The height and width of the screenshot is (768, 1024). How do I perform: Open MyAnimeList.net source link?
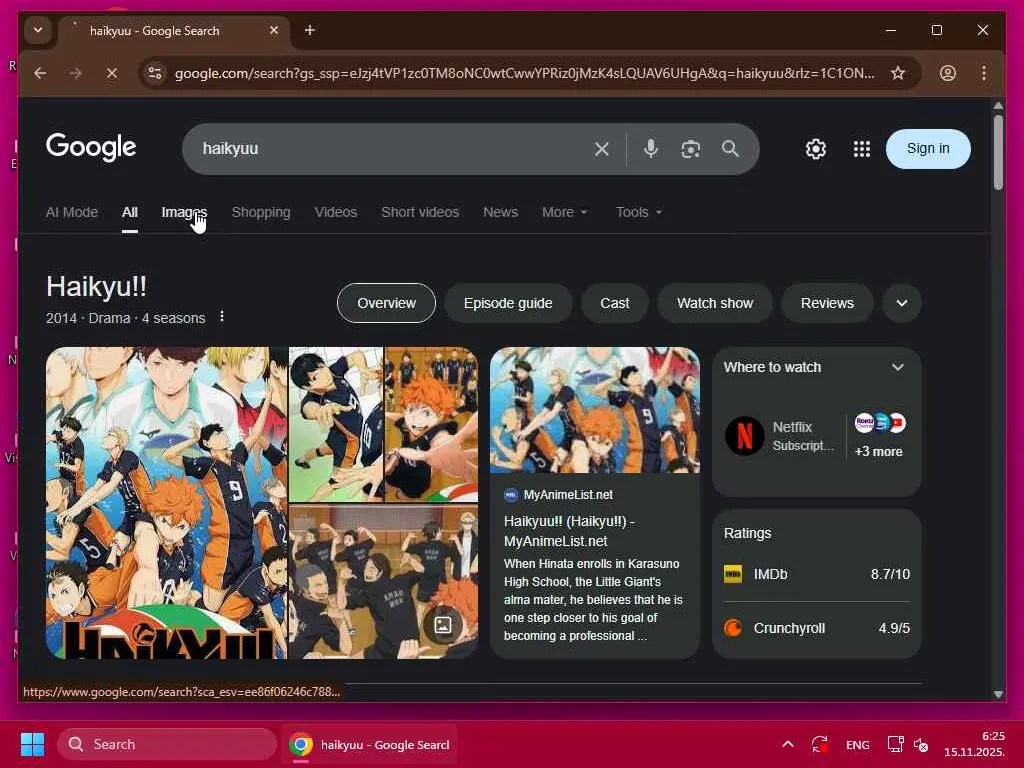coord(568,495)
